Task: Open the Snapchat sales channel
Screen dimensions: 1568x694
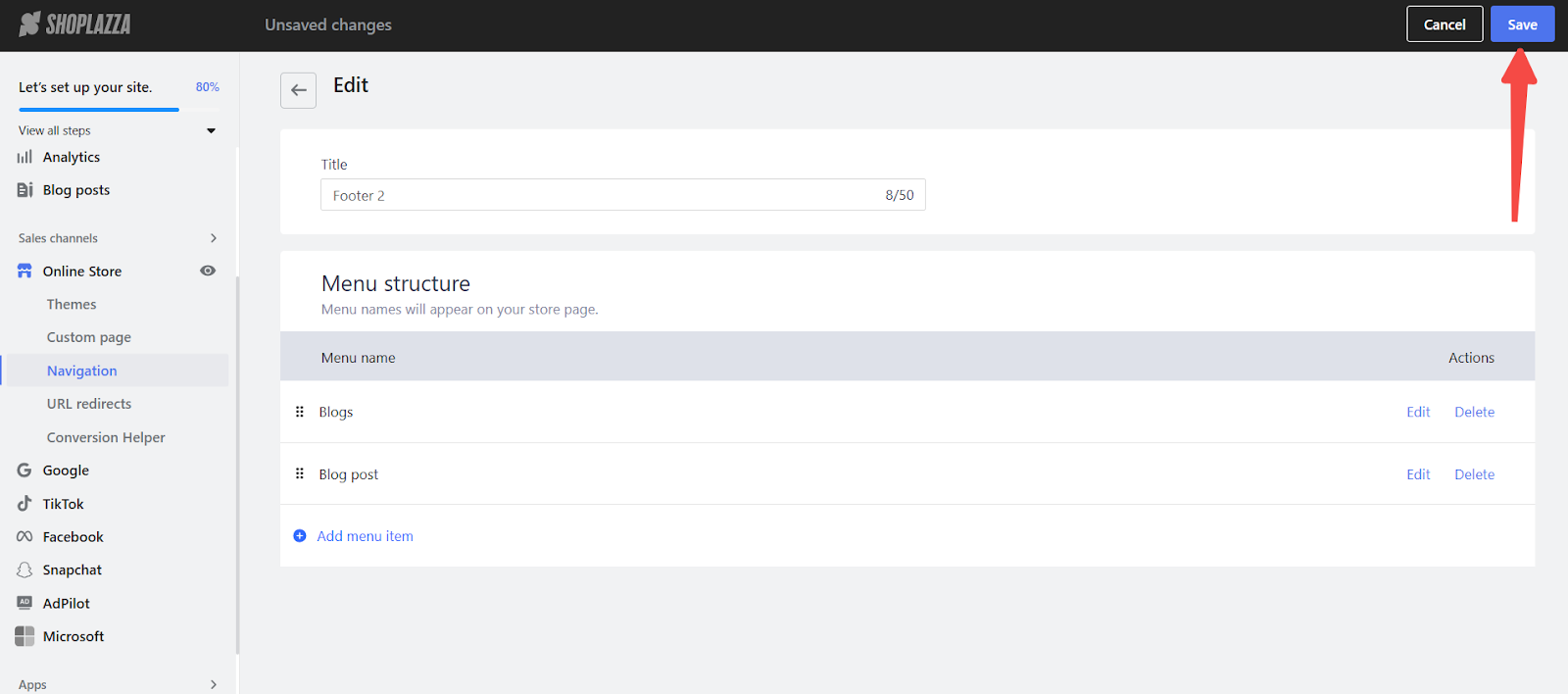Action: click(73, 570)
